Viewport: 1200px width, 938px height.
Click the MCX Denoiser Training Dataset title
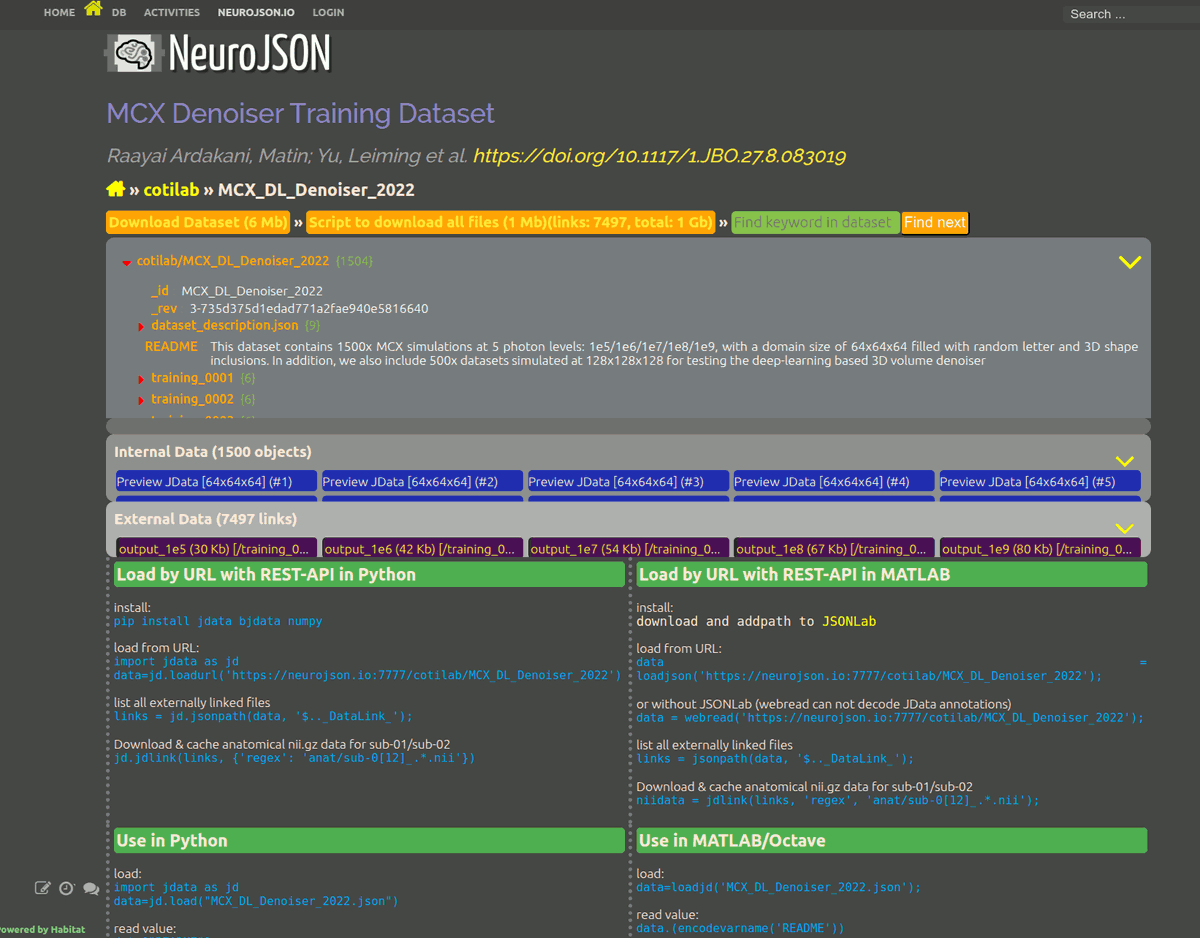point(301,113)
